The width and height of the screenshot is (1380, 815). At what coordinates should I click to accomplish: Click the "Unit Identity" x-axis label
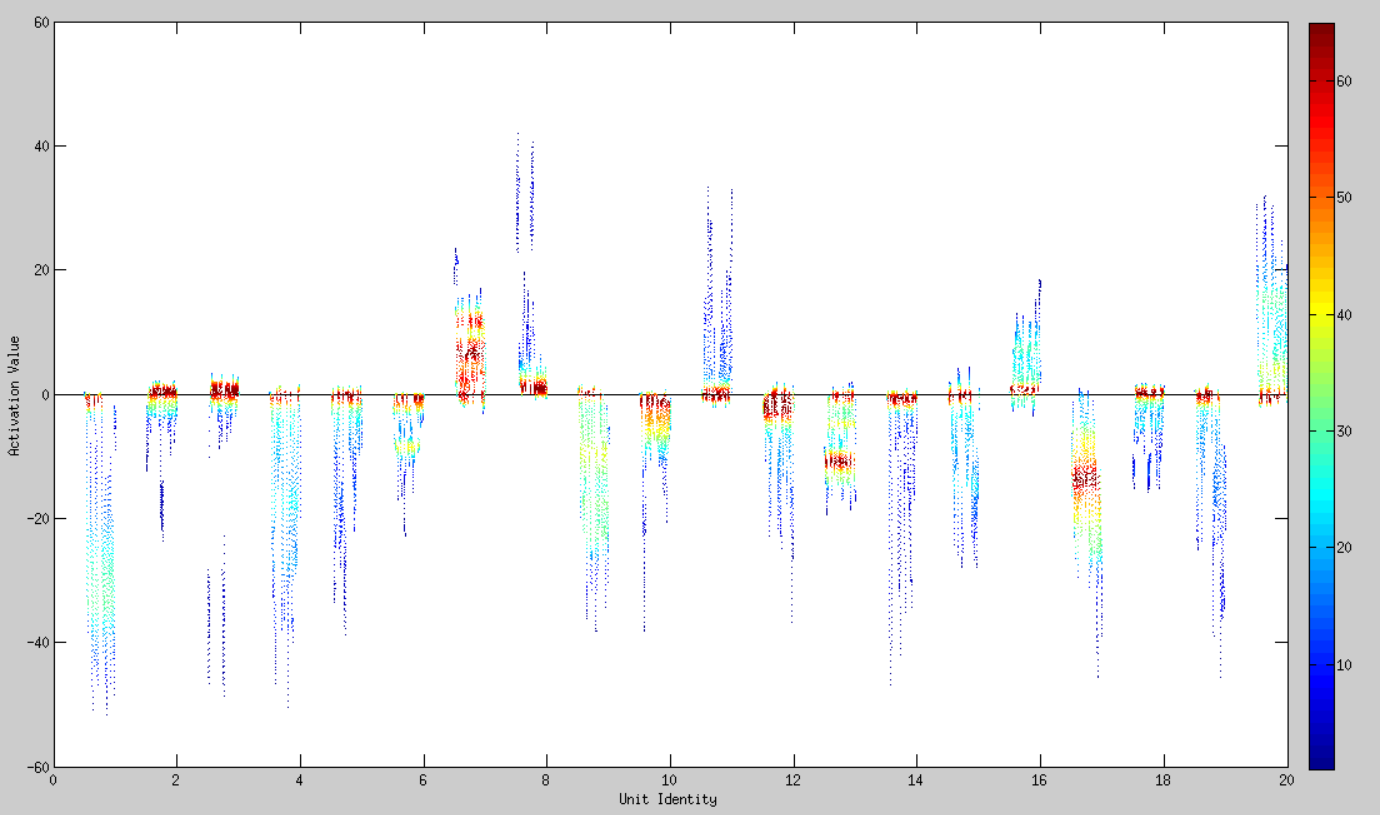pyautogui.click(x=667, y=799)
